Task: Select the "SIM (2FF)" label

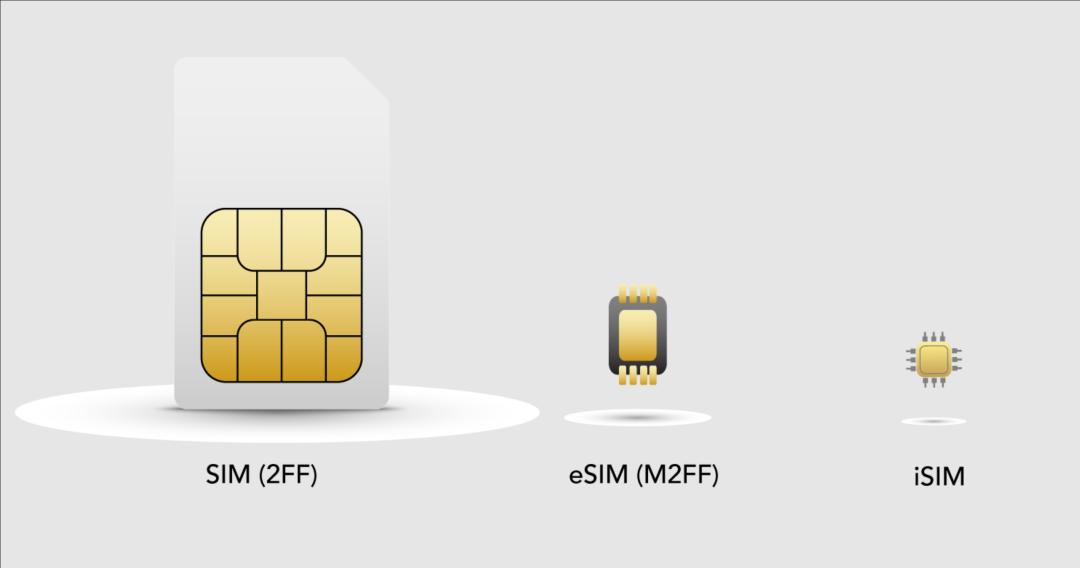Action: click(x=262, y=474)
